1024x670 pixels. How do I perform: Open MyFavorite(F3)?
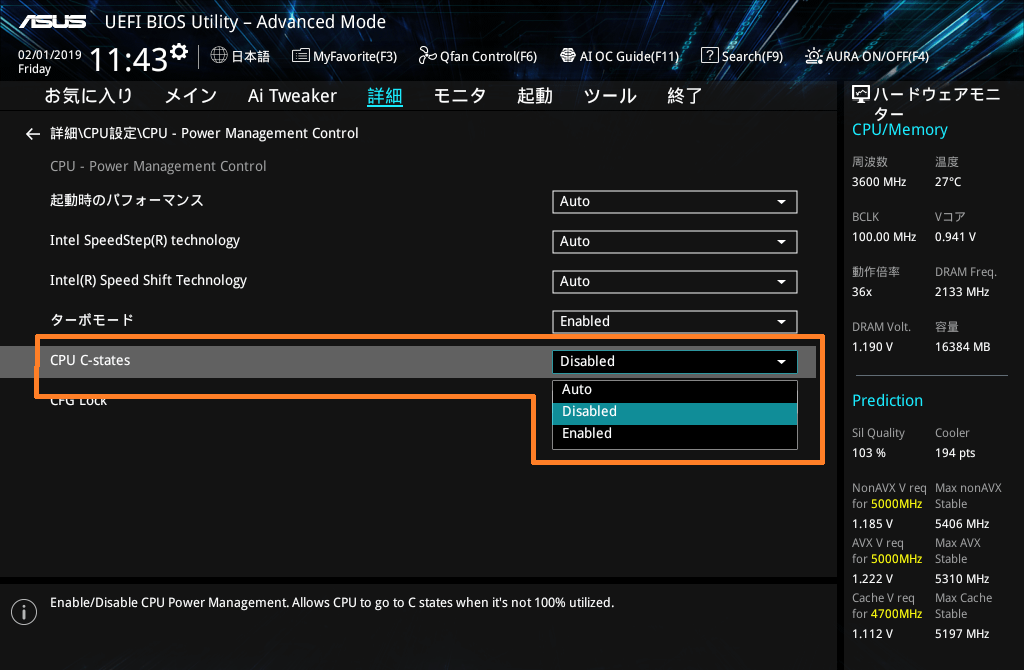(344, 56)
